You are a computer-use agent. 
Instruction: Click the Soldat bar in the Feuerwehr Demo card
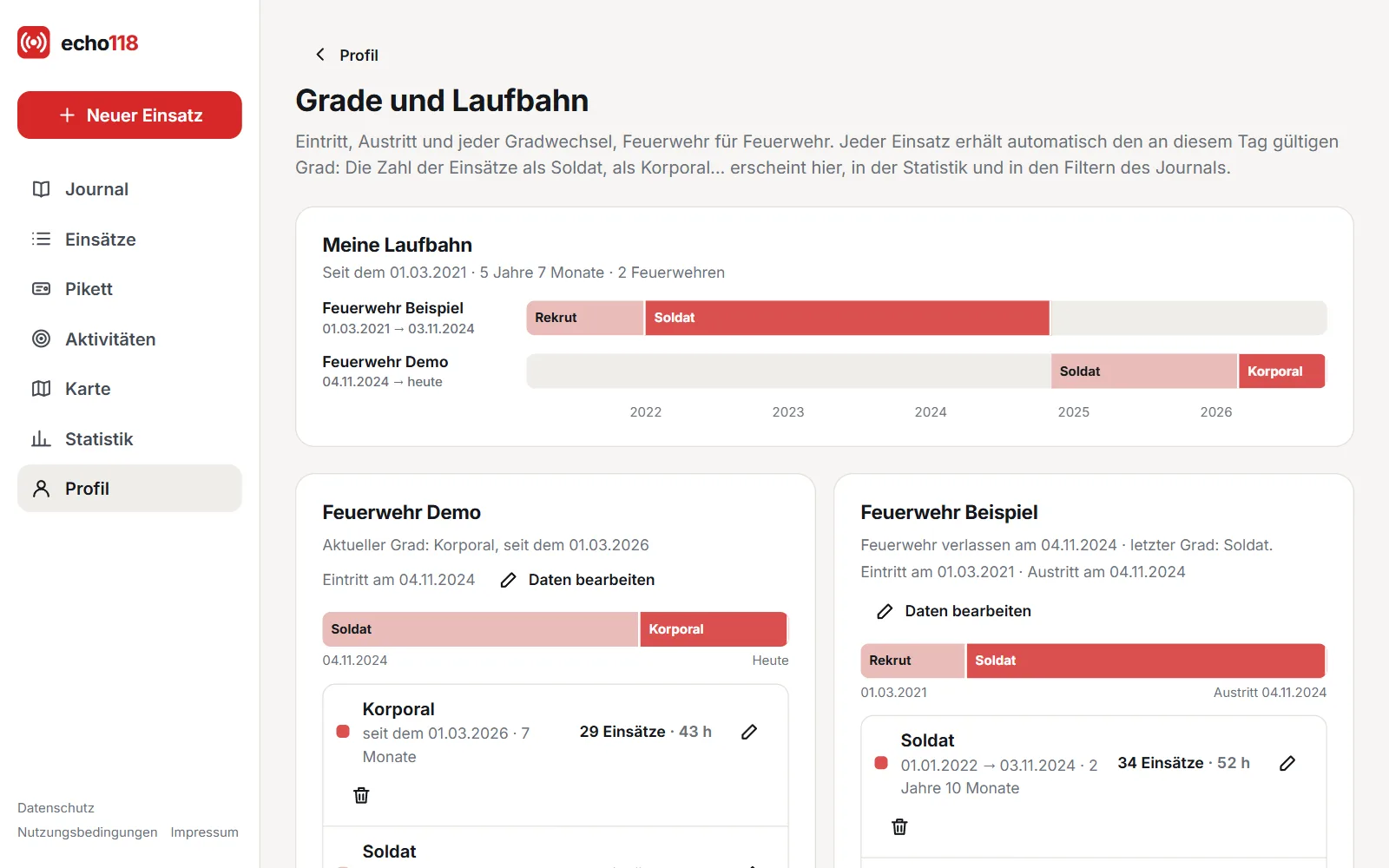point(480,629)
